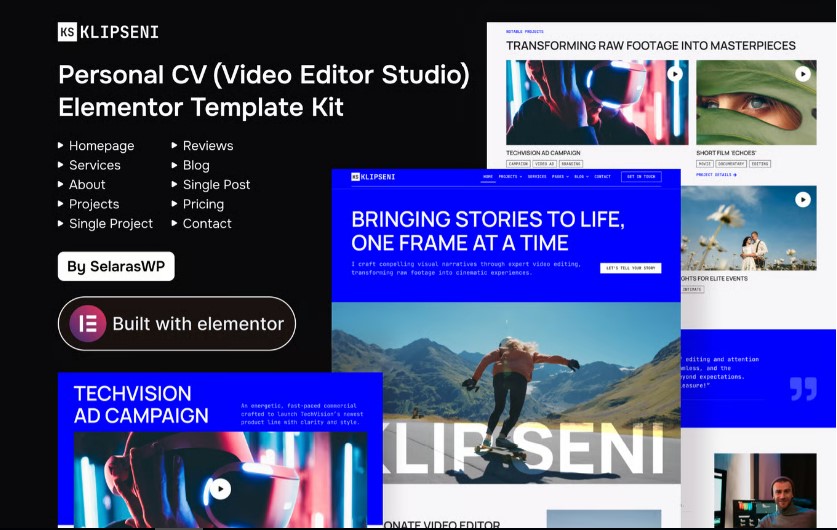
Task: Click the By SelarasWP badge
Action: (x=116, y=267)
